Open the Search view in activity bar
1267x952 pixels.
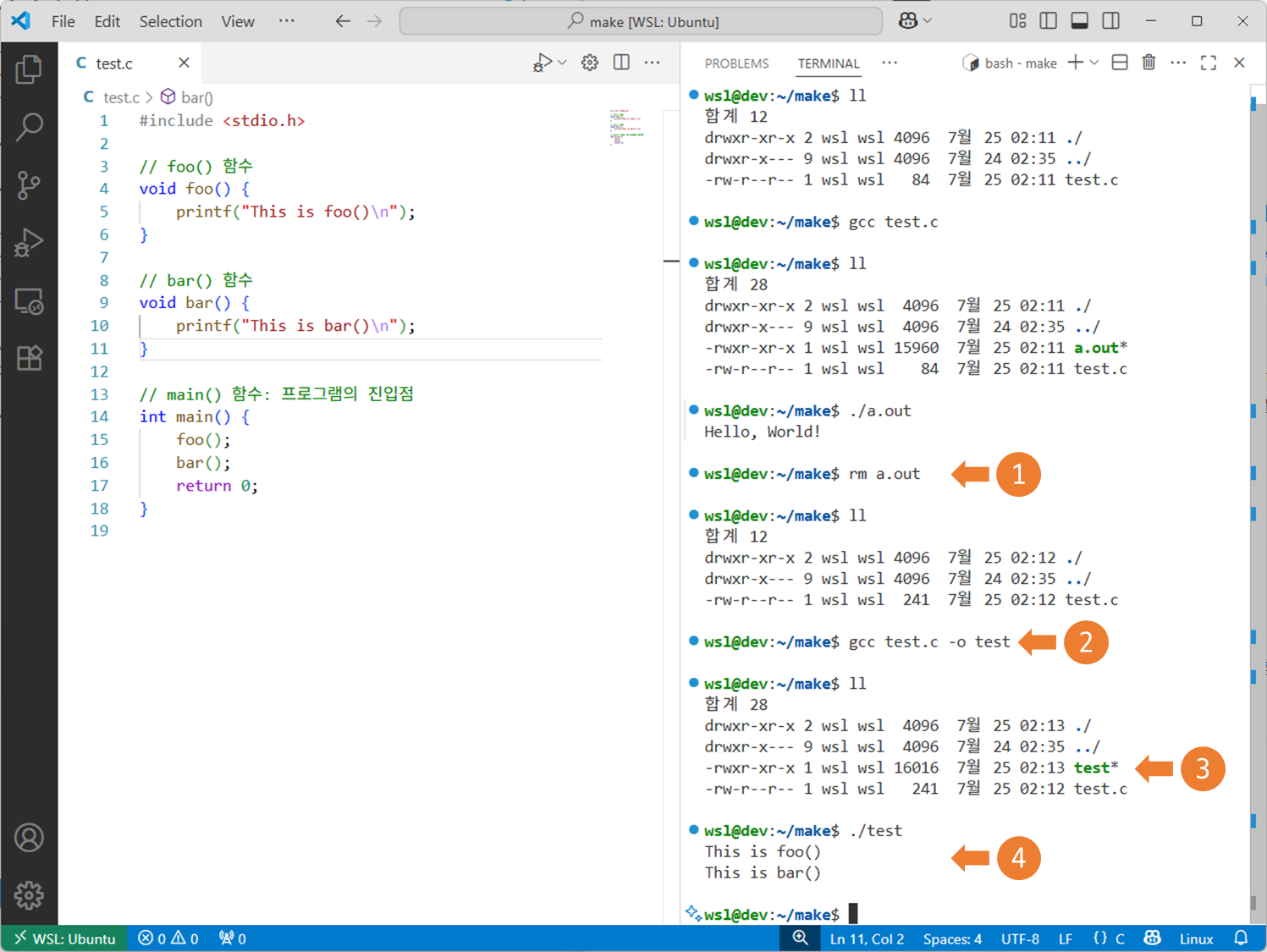coord(29,127)
